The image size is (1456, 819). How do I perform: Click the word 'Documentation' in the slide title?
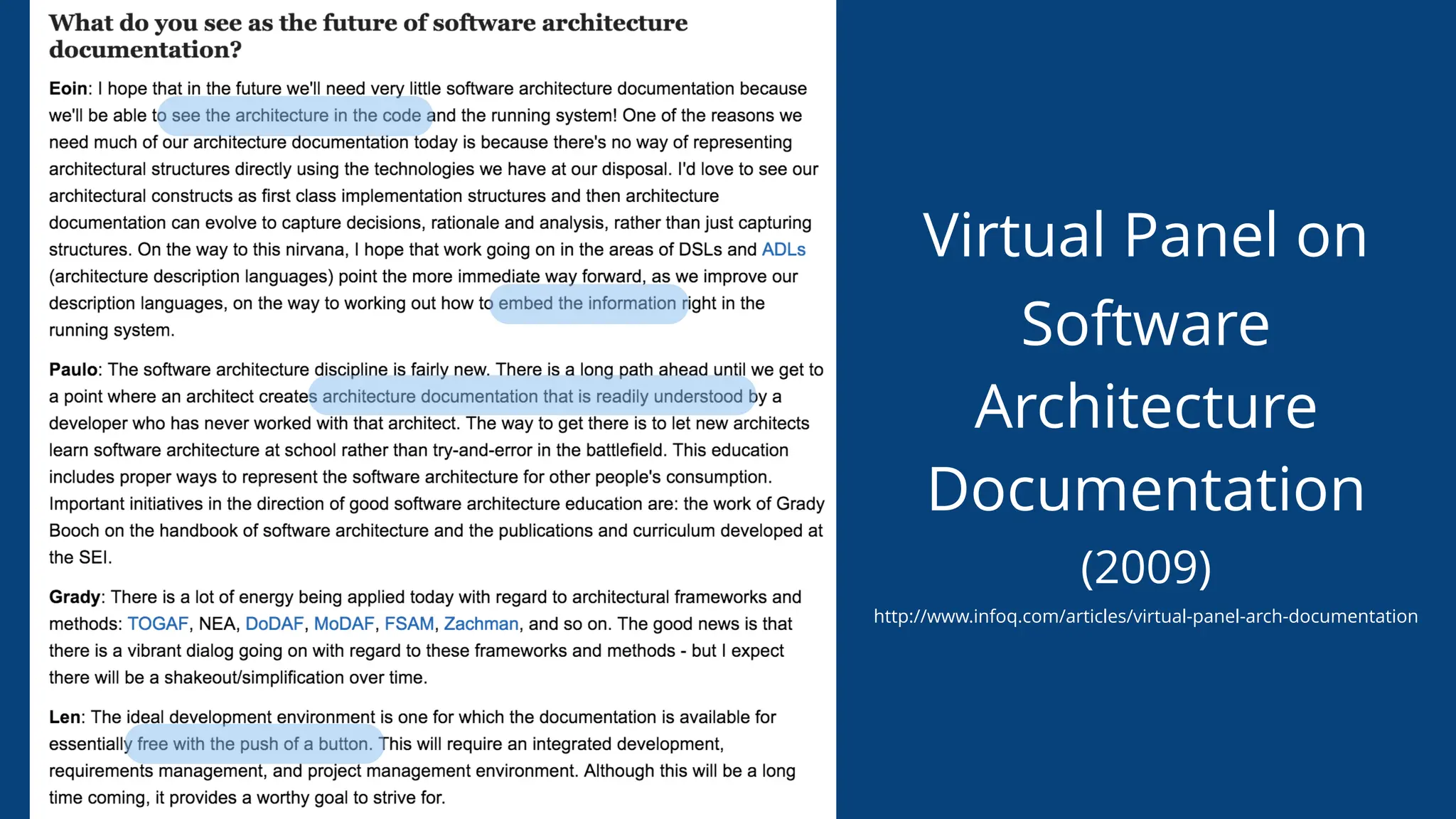[1145, 488]
